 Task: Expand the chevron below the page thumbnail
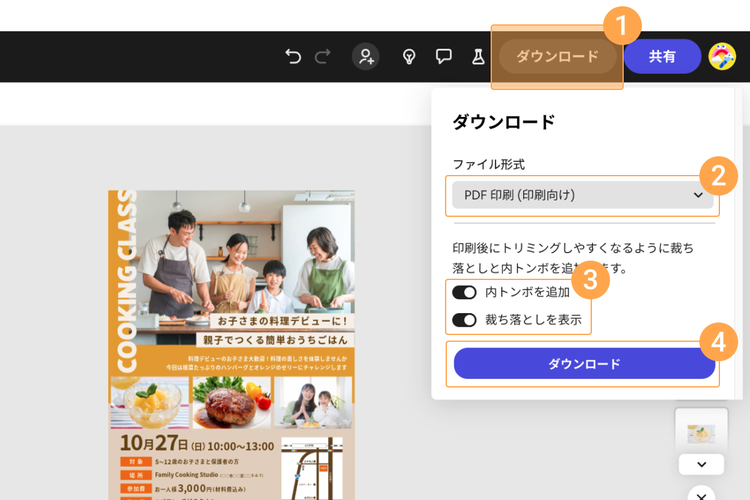tap(701, 465)
